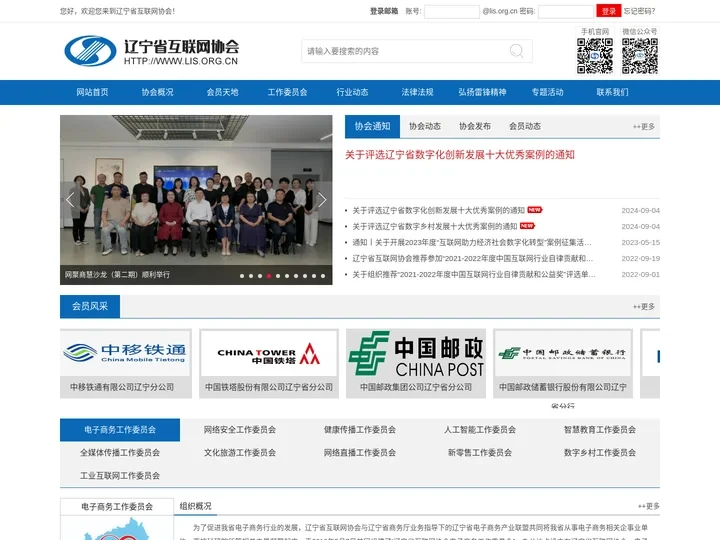The width and height of the screenshot is (720, 540).
Task: Select 数字乡村工作委员会 tab
Action: pyautogui.click(x=600, y=453)
